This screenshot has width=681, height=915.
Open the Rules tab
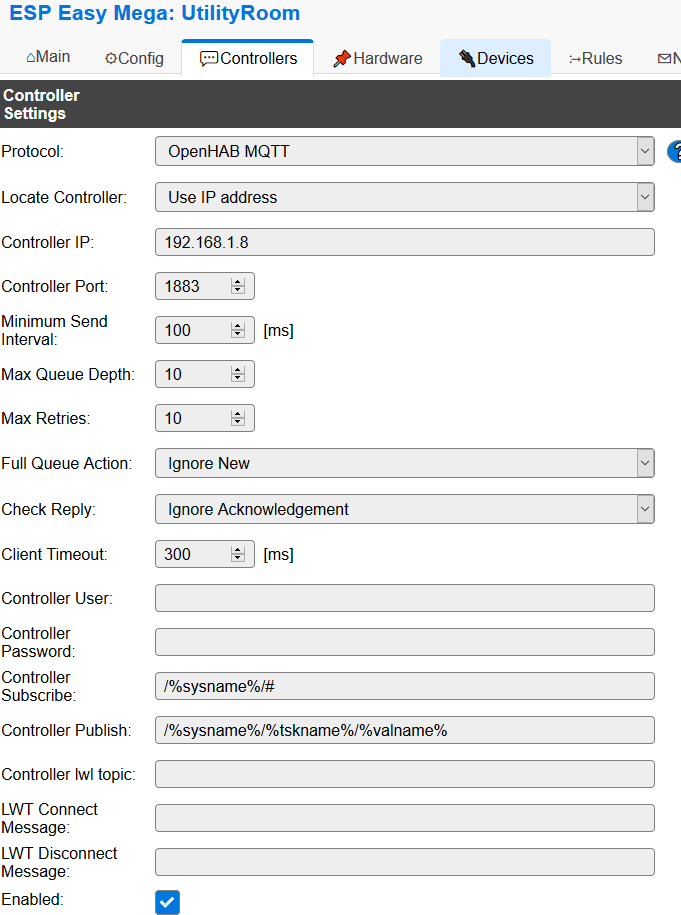tap(595, 58)
